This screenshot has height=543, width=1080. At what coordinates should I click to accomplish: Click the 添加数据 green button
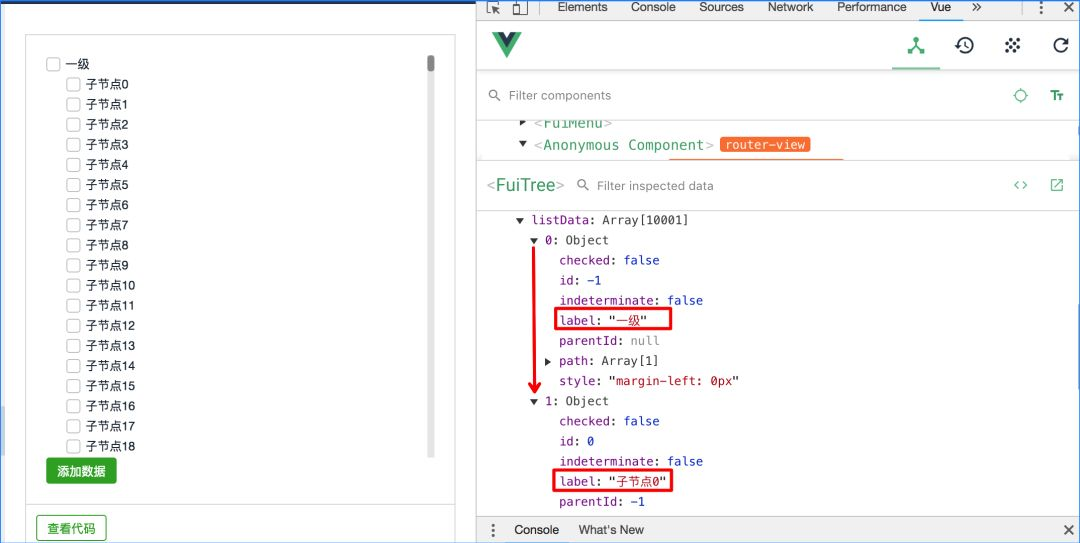click(x=81, y=471)
